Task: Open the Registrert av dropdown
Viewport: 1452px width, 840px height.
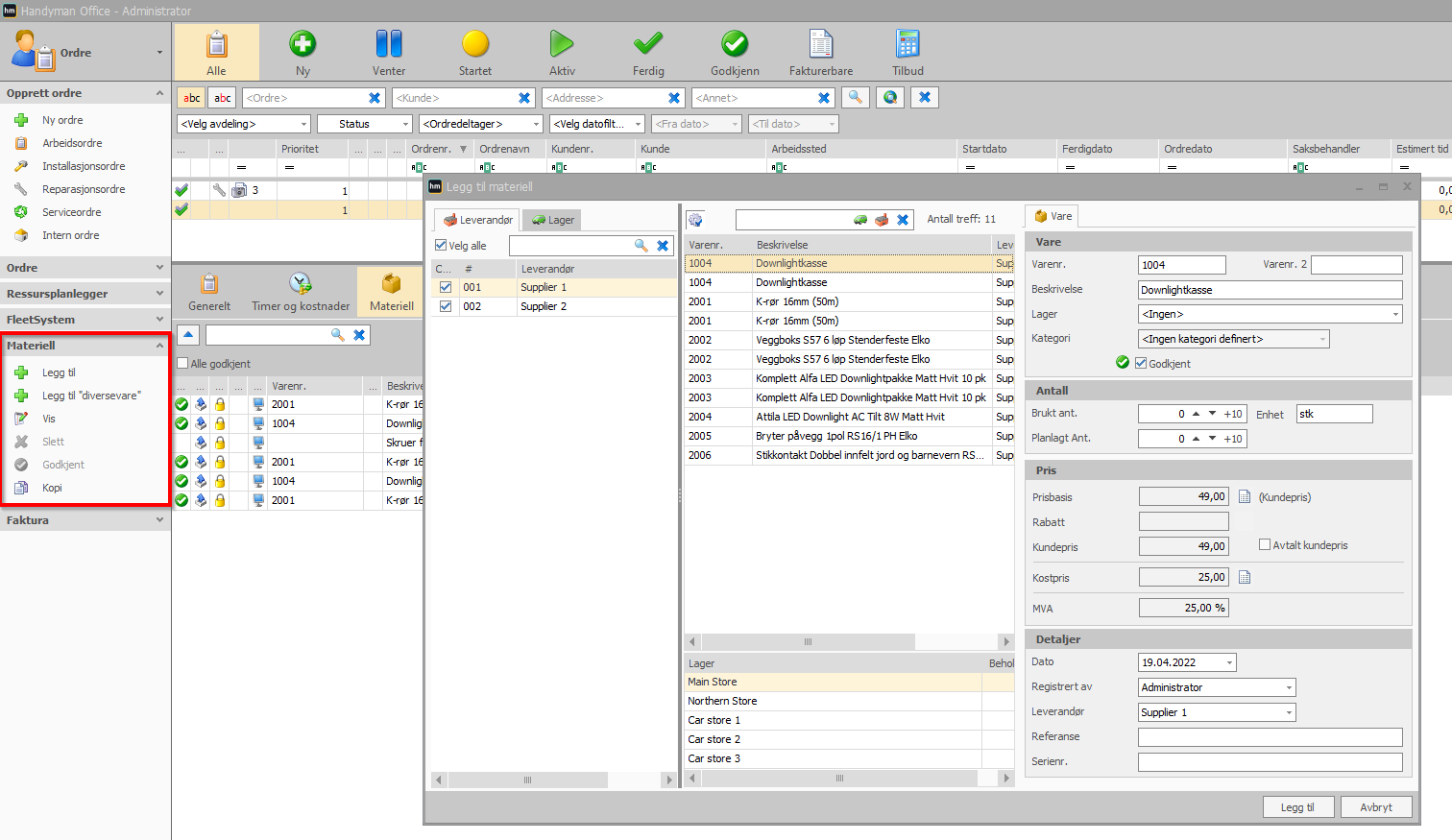Action: [x=1217, y=687]
